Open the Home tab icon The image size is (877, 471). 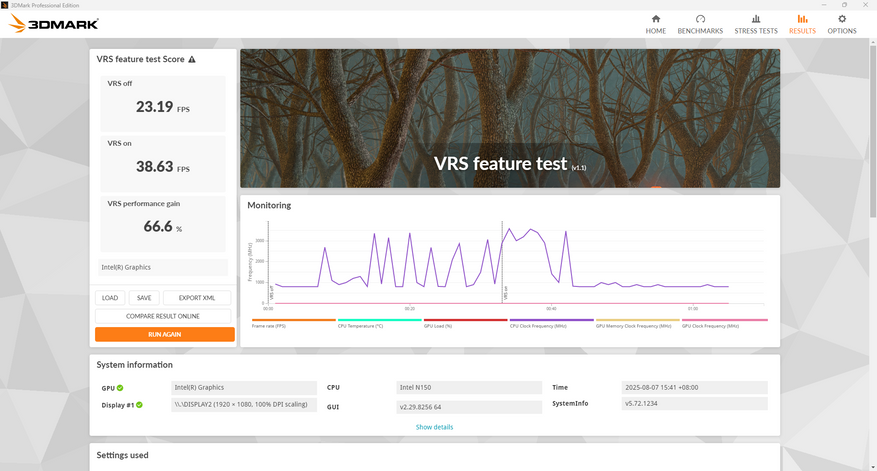pos(656,19)
